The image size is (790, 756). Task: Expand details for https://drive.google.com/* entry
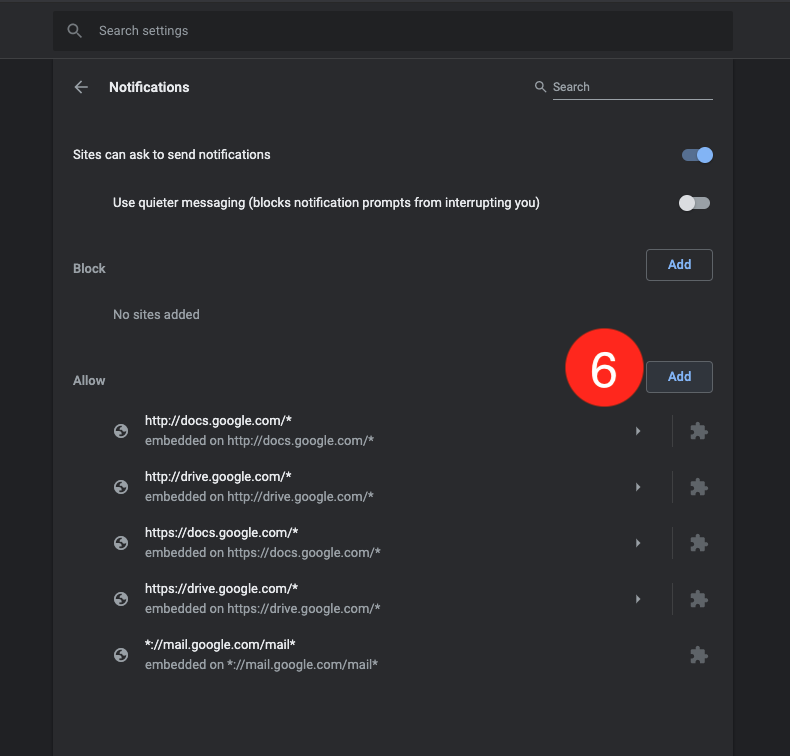pos(638,599)
